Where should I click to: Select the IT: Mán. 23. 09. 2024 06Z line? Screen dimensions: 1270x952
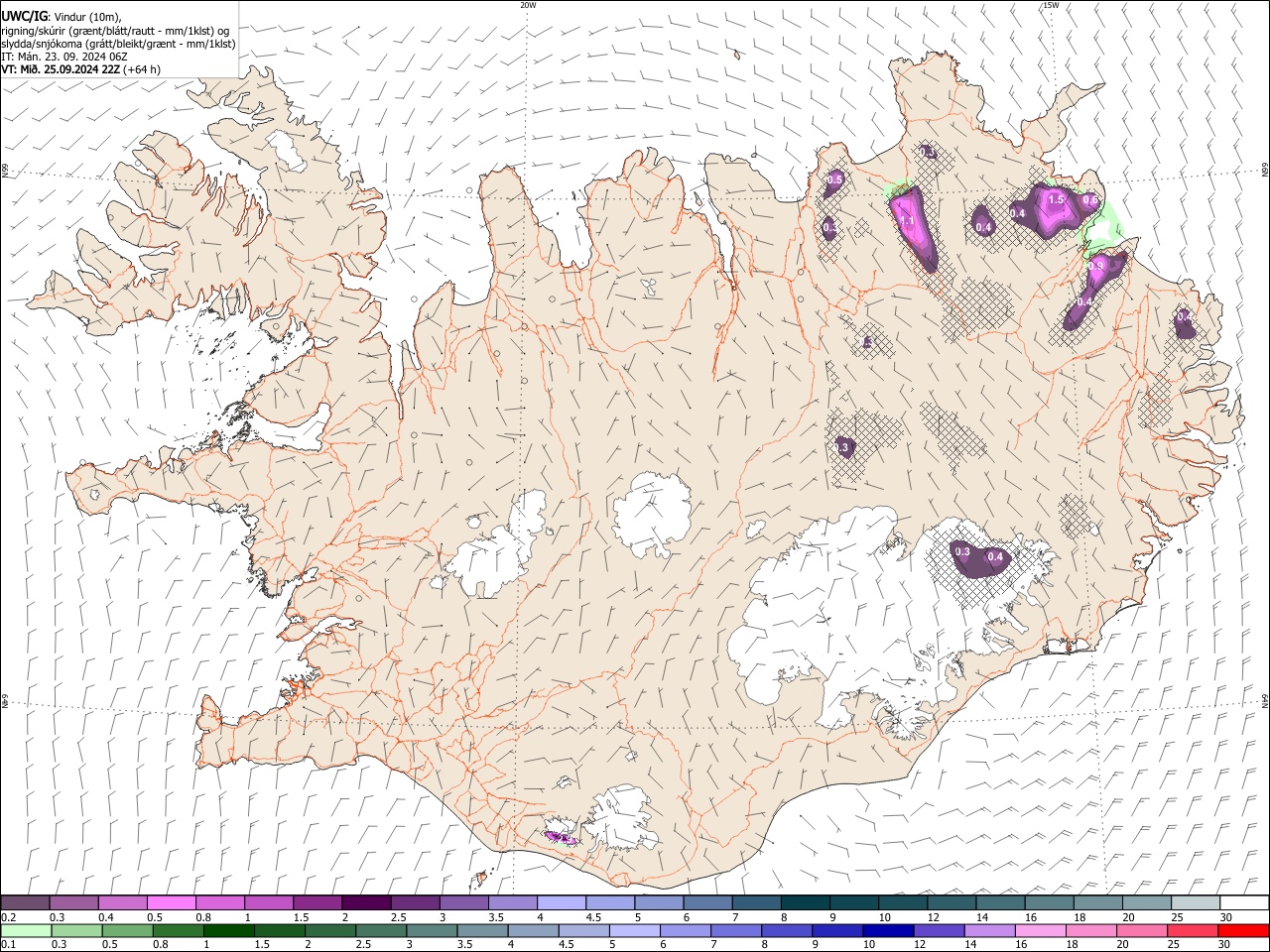point(63,57)
